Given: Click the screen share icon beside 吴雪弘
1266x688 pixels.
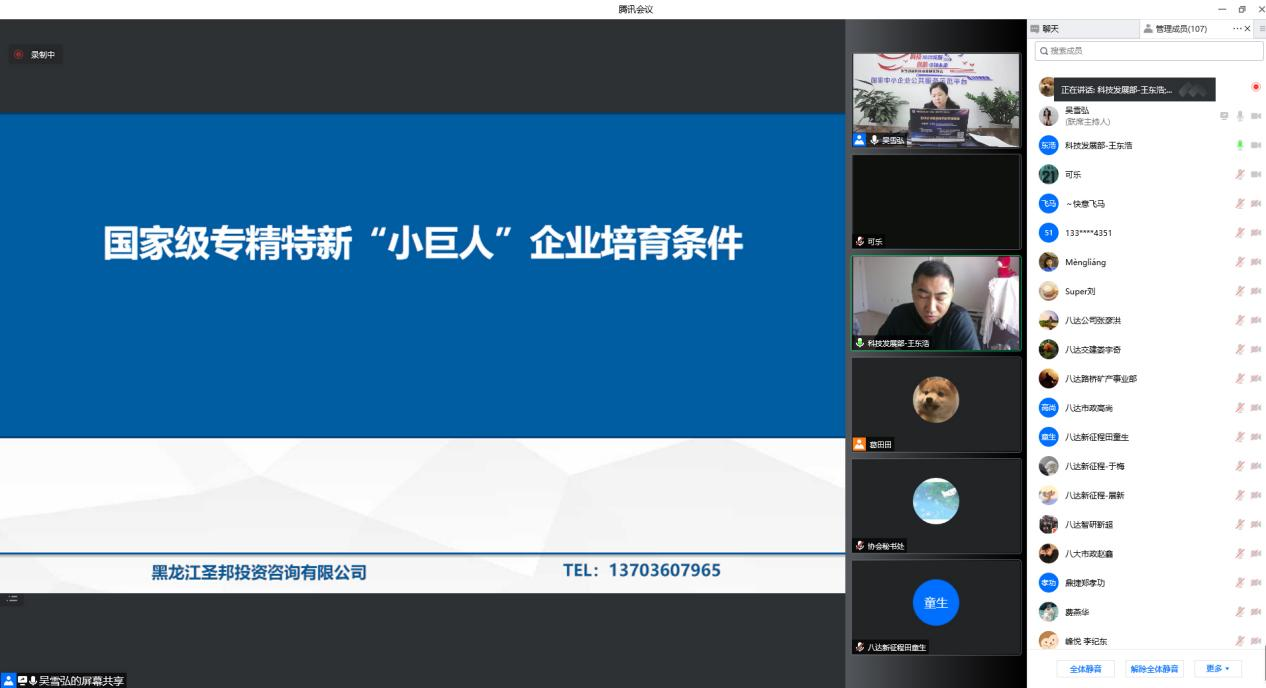Looking at the screenshot, I should click(x=1224, y=116).
